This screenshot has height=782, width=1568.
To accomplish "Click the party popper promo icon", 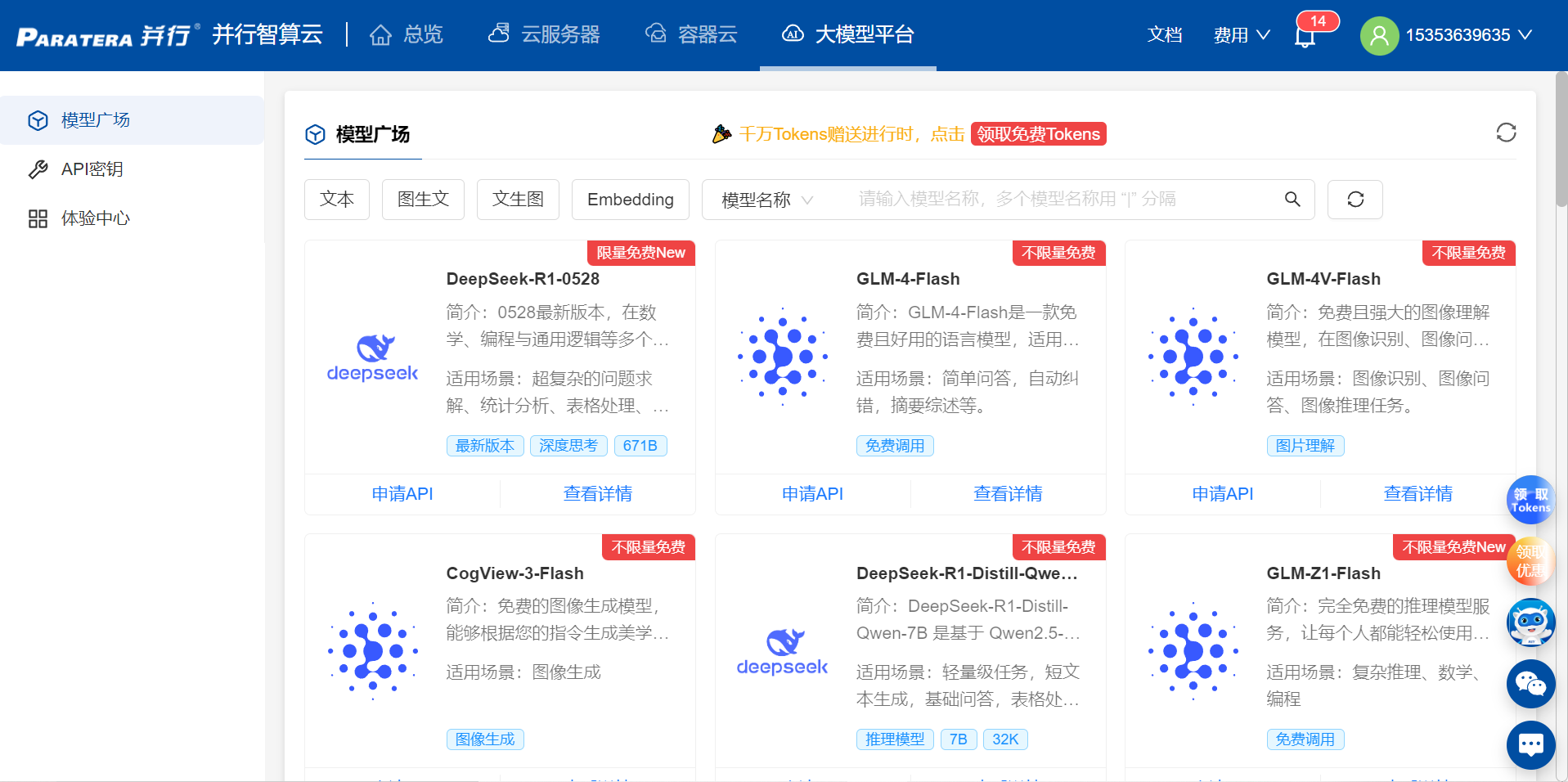I will [721, 133].
